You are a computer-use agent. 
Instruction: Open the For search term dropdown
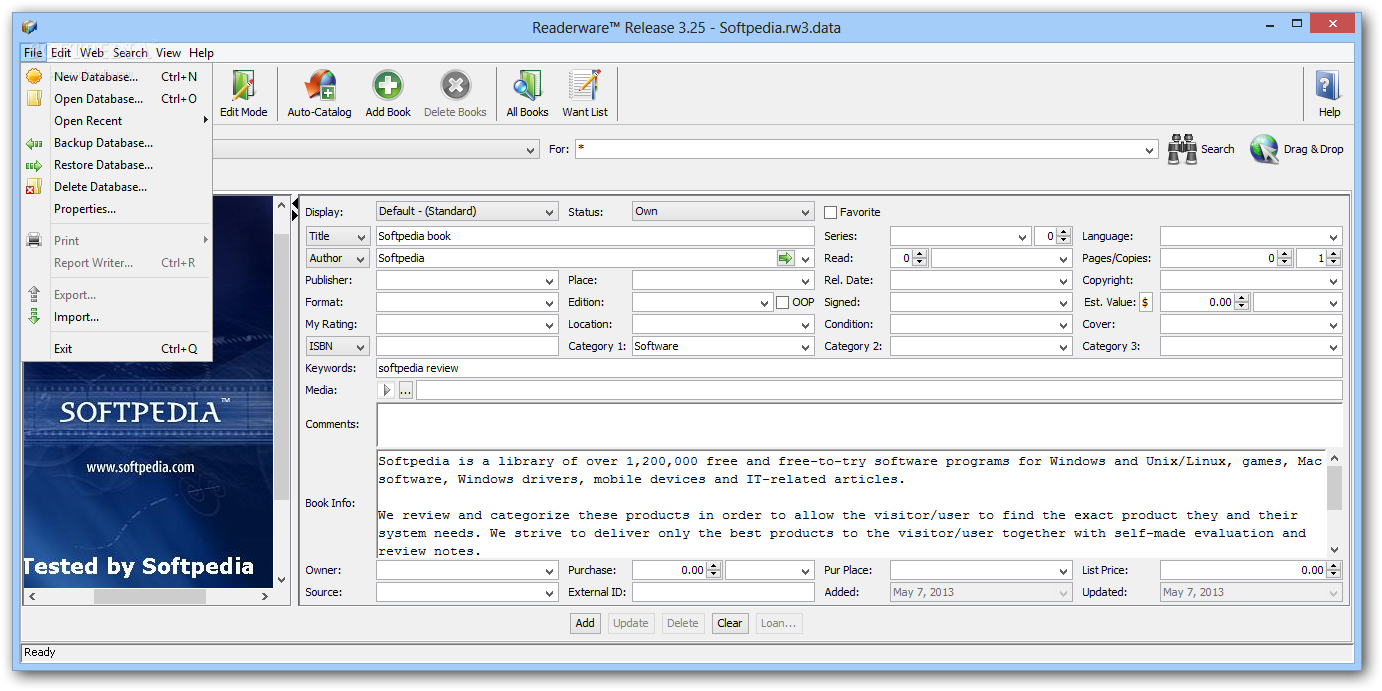pyautogui.click(x=1149, y=150)
